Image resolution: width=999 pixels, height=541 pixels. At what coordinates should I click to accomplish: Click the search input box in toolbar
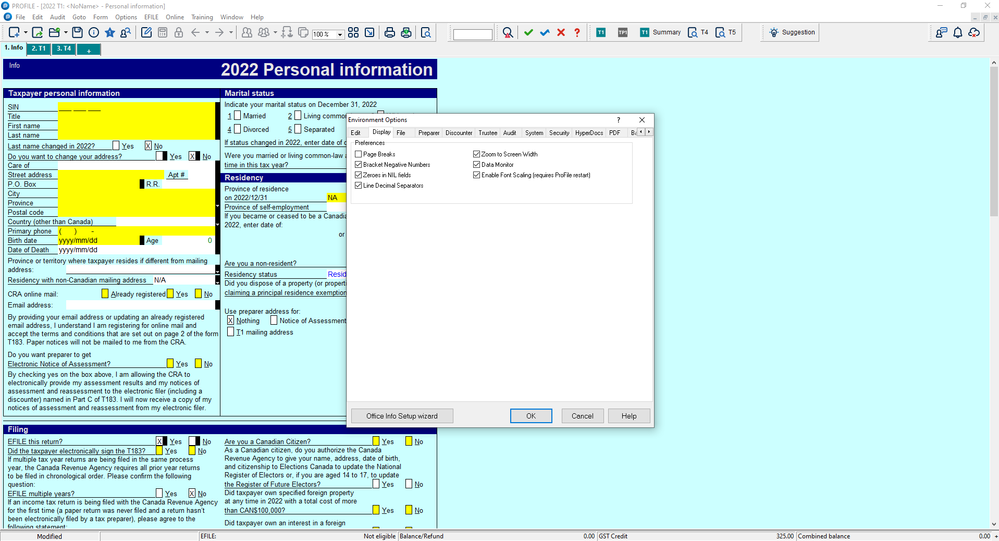(x=472, y=34)
